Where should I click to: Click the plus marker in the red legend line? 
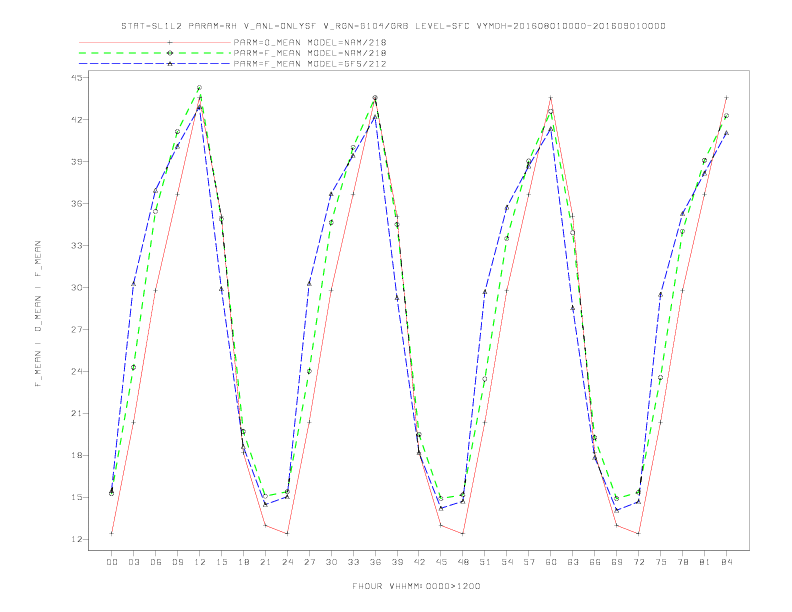point(170,42)
